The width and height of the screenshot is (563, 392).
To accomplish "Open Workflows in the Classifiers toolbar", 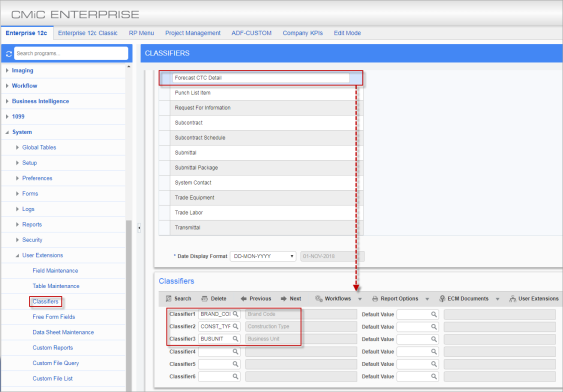I will tap(333, 299).
